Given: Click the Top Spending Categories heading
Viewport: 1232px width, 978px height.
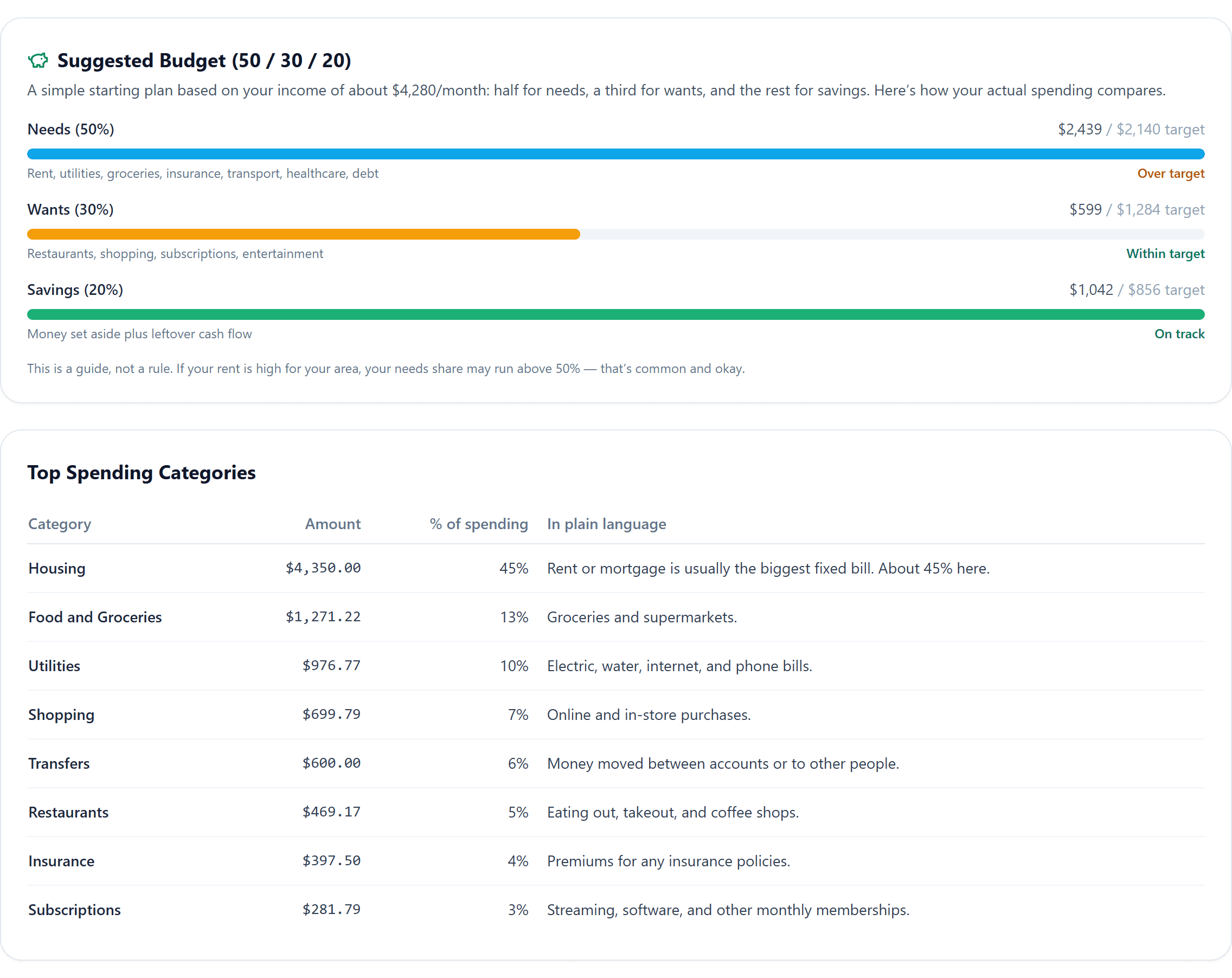Looking at the screenshot, I should click(142, 473).
